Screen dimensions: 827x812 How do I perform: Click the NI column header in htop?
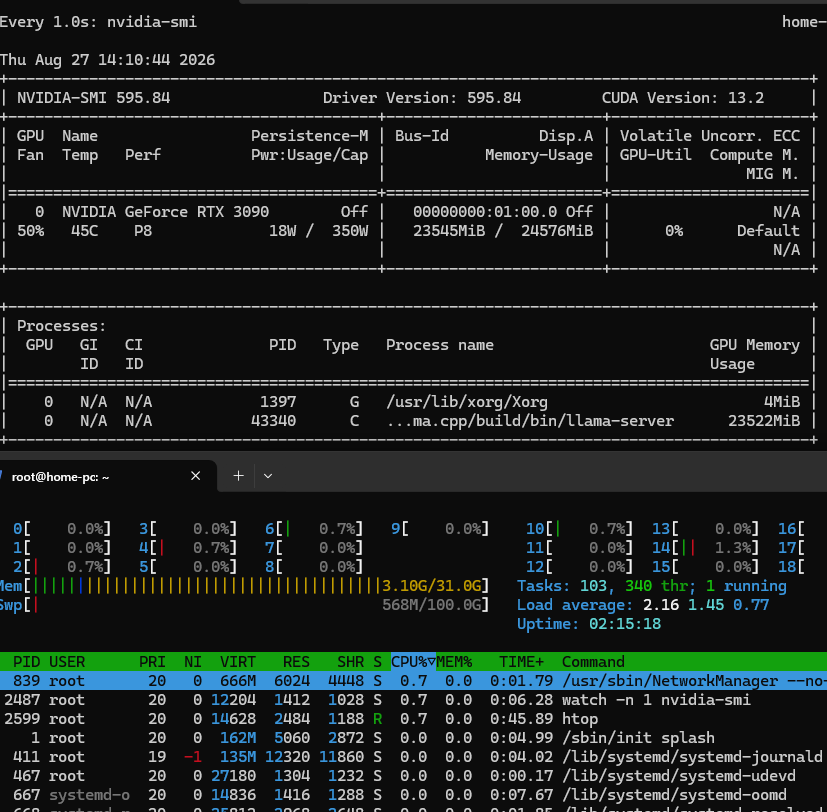pos(193,661)
